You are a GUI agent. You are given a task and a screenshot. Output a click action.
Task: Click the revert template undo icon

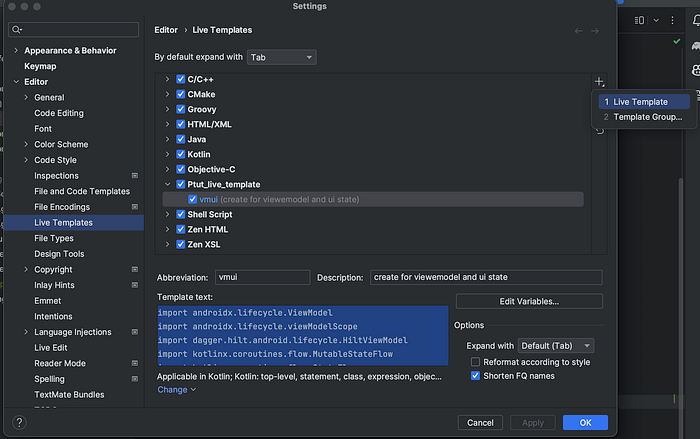(599, 131)
